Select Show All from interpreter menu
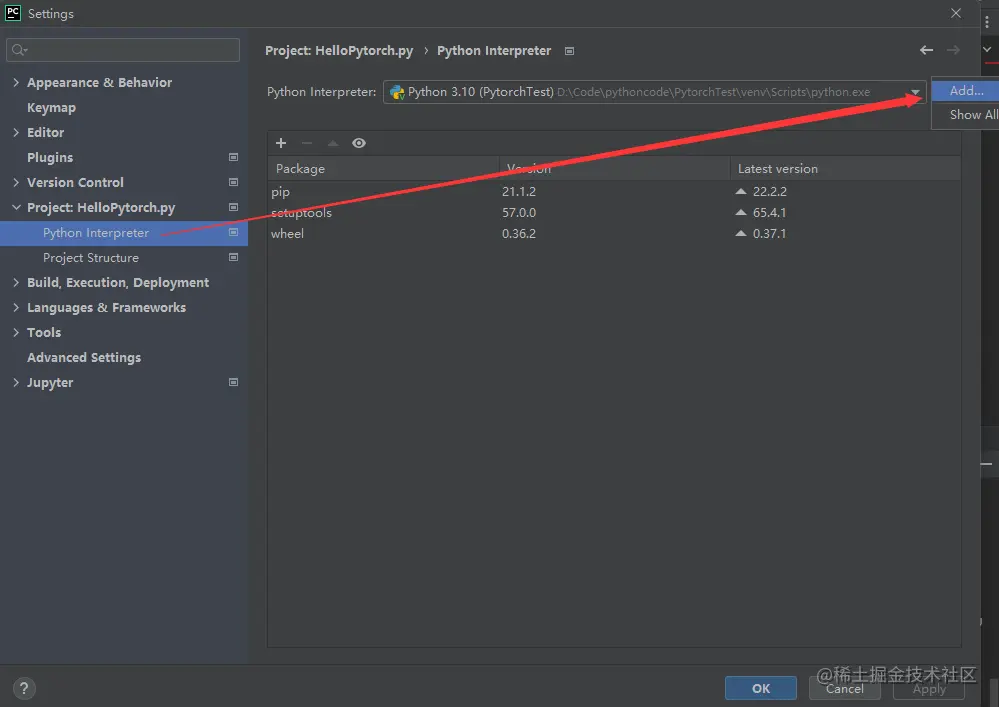The image size is (999, 707). 966,115
